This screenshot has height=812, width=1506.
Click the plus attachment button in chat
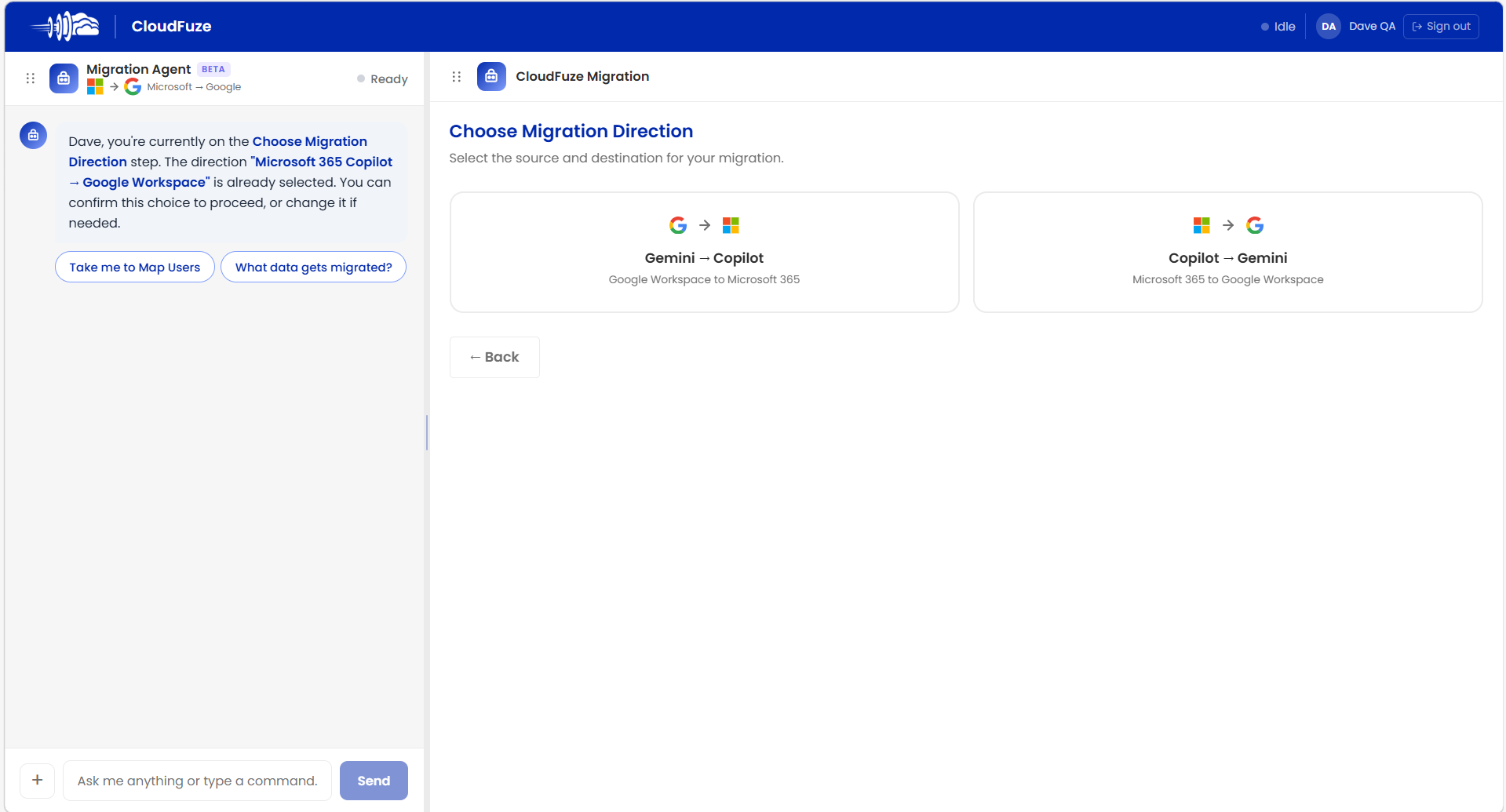pos(37,780)
